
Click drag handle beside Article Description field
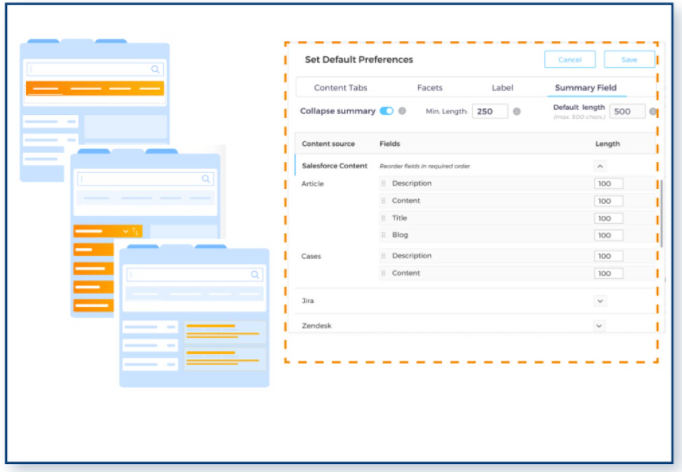[x=383, y=184]
